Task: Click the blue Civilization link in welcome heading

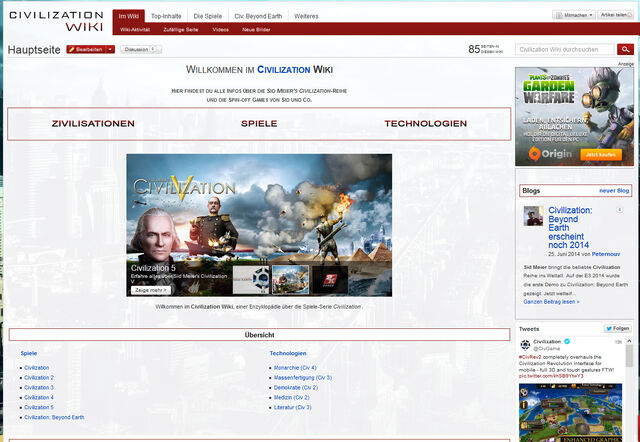Action: tap(283, 69)
